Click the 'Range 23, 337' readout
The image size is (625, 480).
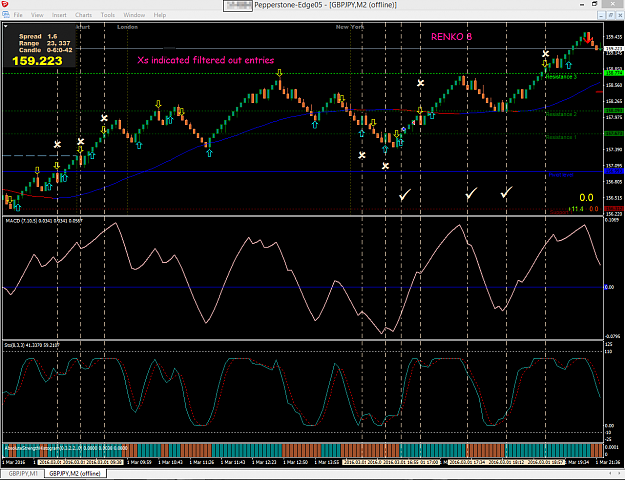pos(44,43)
